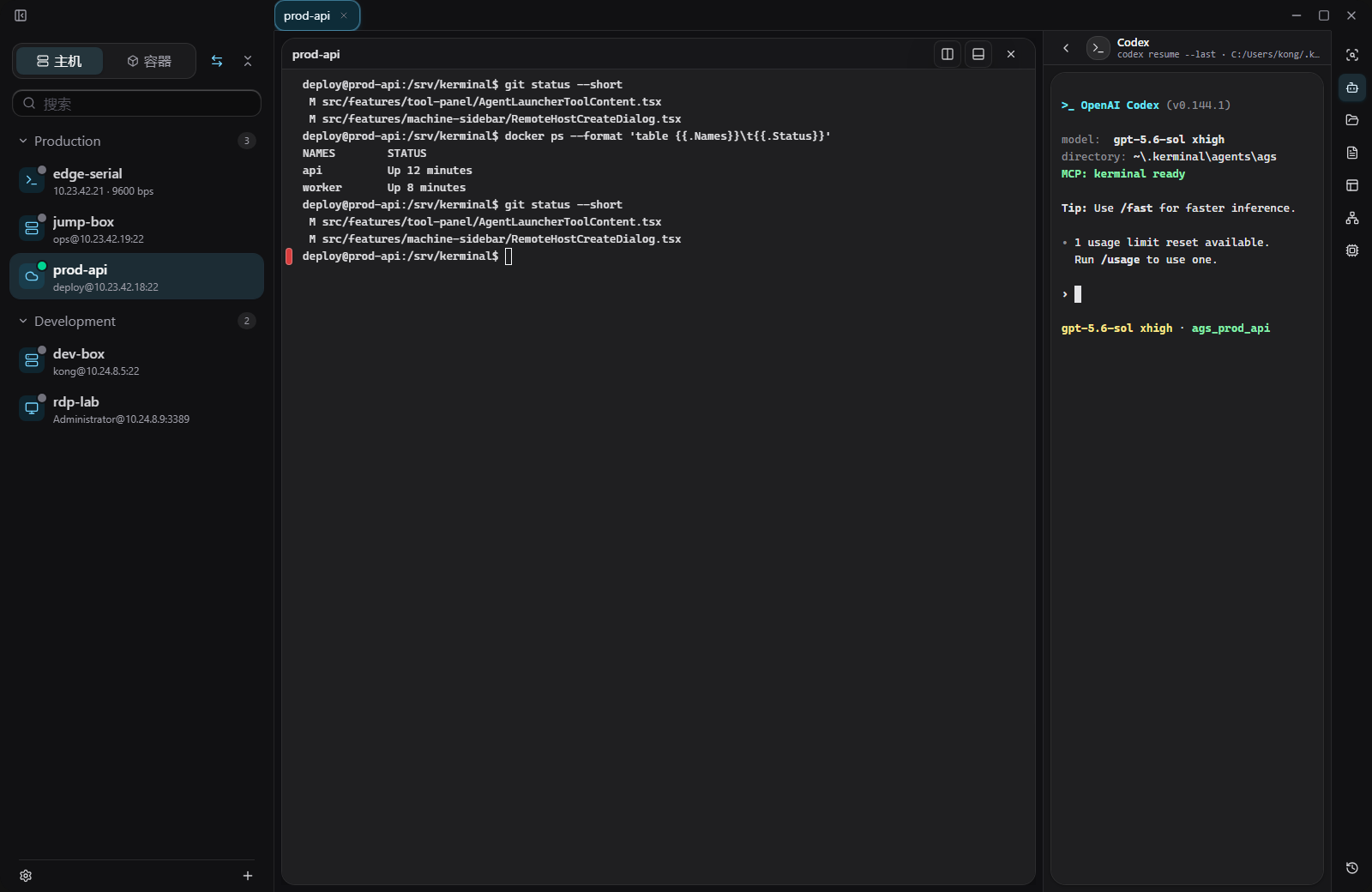Split the terminal pane horizontally

tap(978, 54)
